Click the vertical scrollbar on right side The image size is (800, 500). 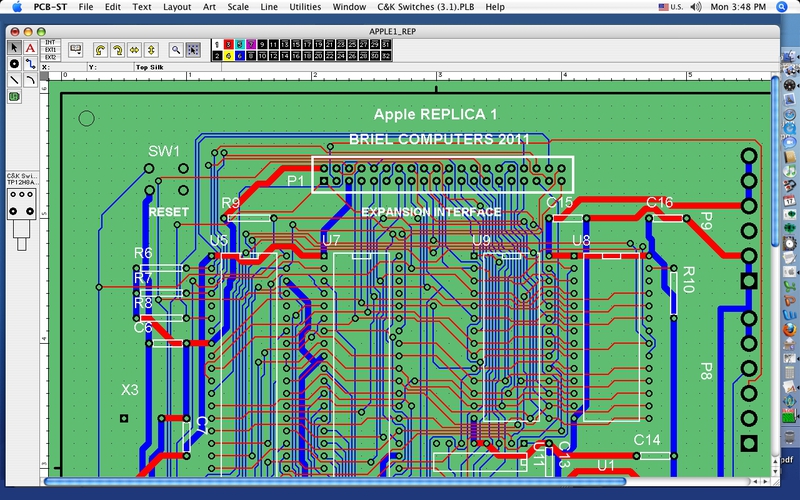pyautogui.click(x=775, y=161)
